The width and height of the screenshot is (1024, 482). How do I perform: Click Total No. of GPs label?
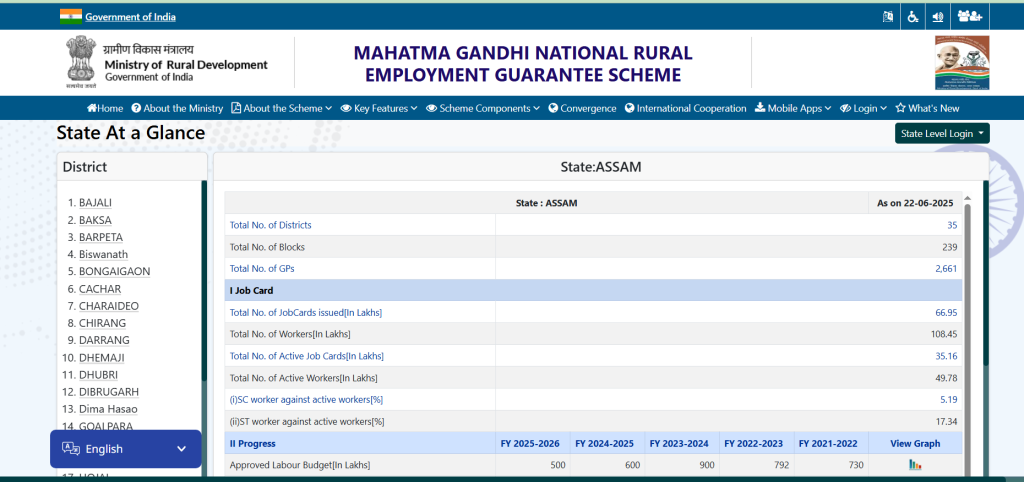coord(262,268)
